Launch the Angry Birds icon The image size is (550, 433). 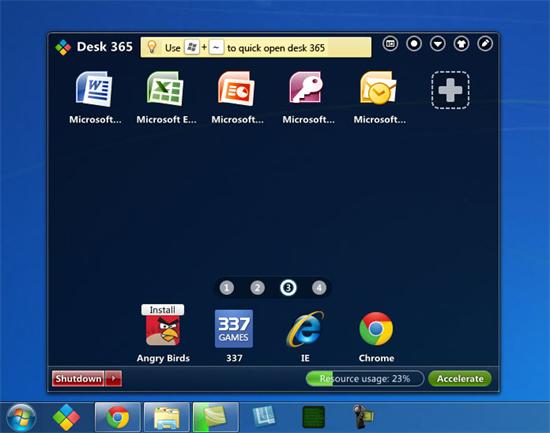point(163,330)
